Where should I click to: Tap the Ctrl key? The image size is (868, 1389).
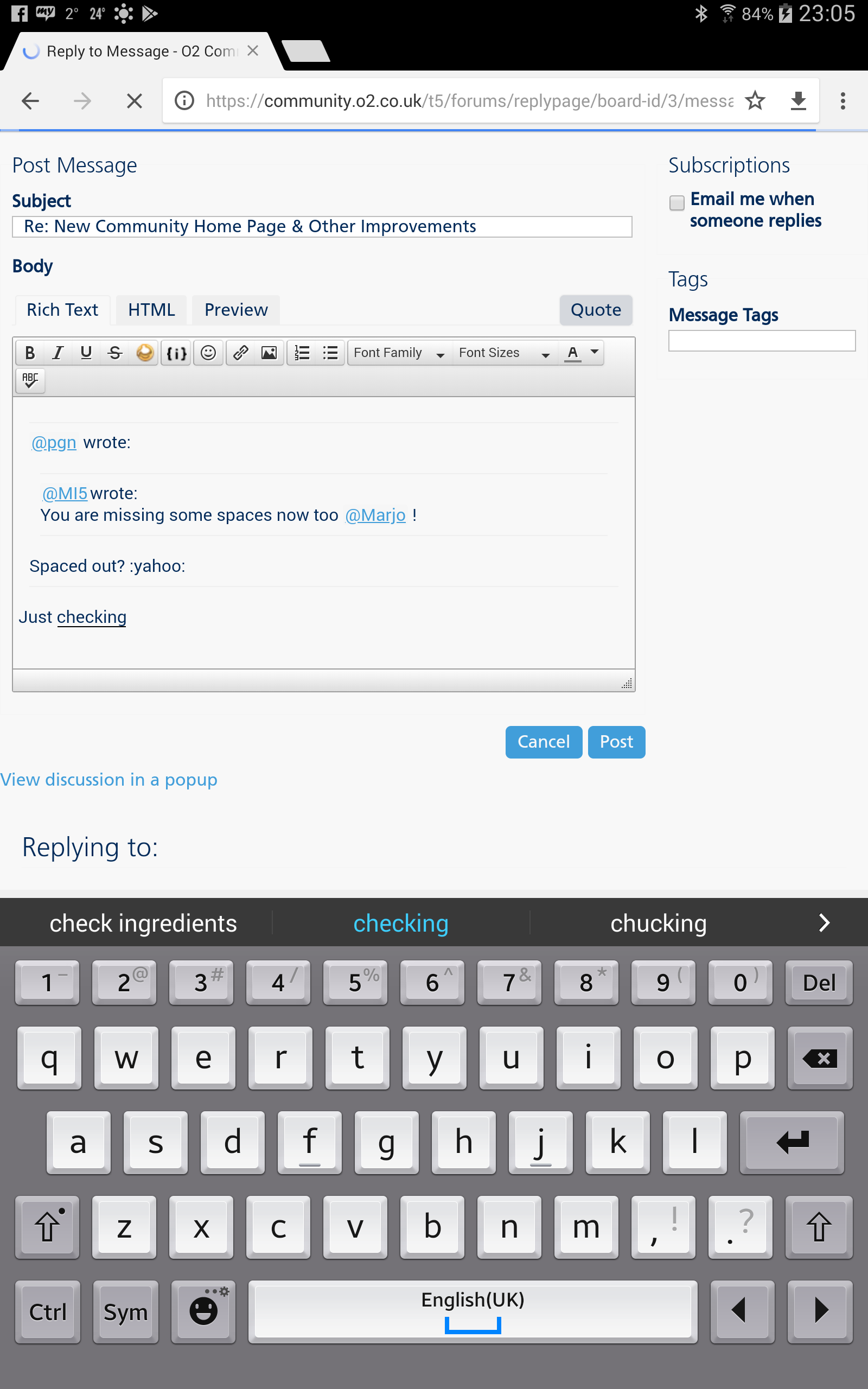(48, 1312)
